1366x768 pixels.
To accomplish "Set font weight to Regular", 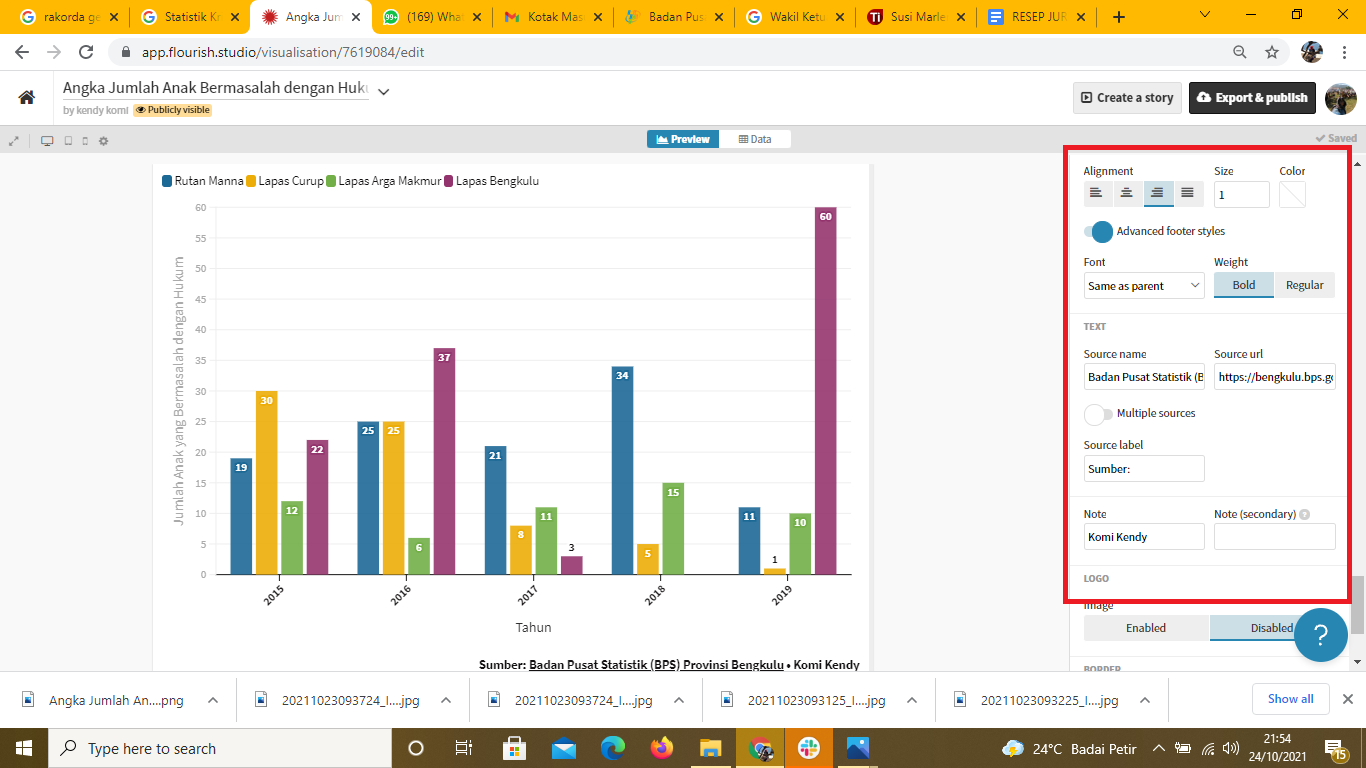I will 1304,285.
